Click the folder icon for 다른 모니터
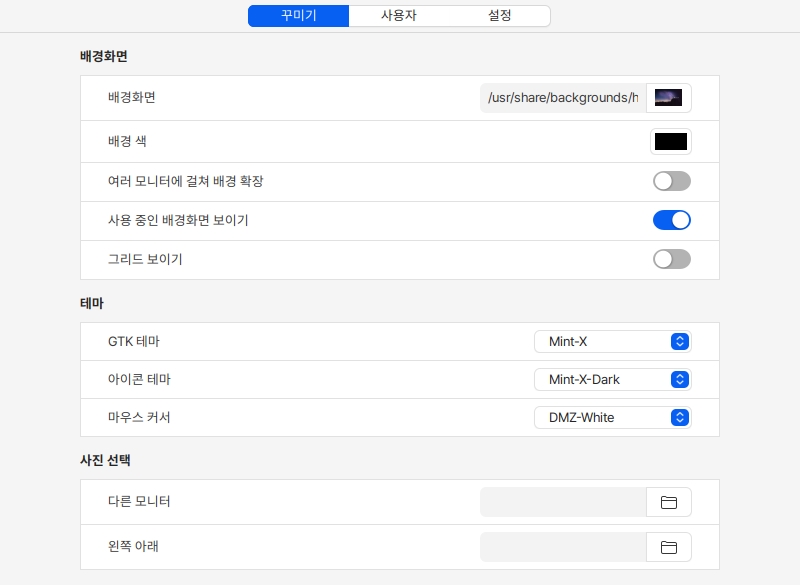Screen dimensions: 800x585 (669, 502)
